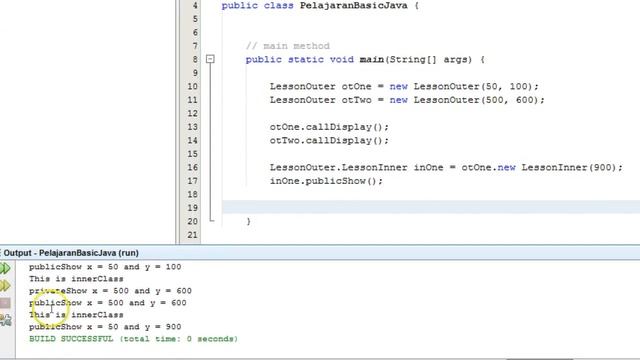
Task: Click output line 'publicShow x = 50 and y = 100'
Action: click(105, 267)
